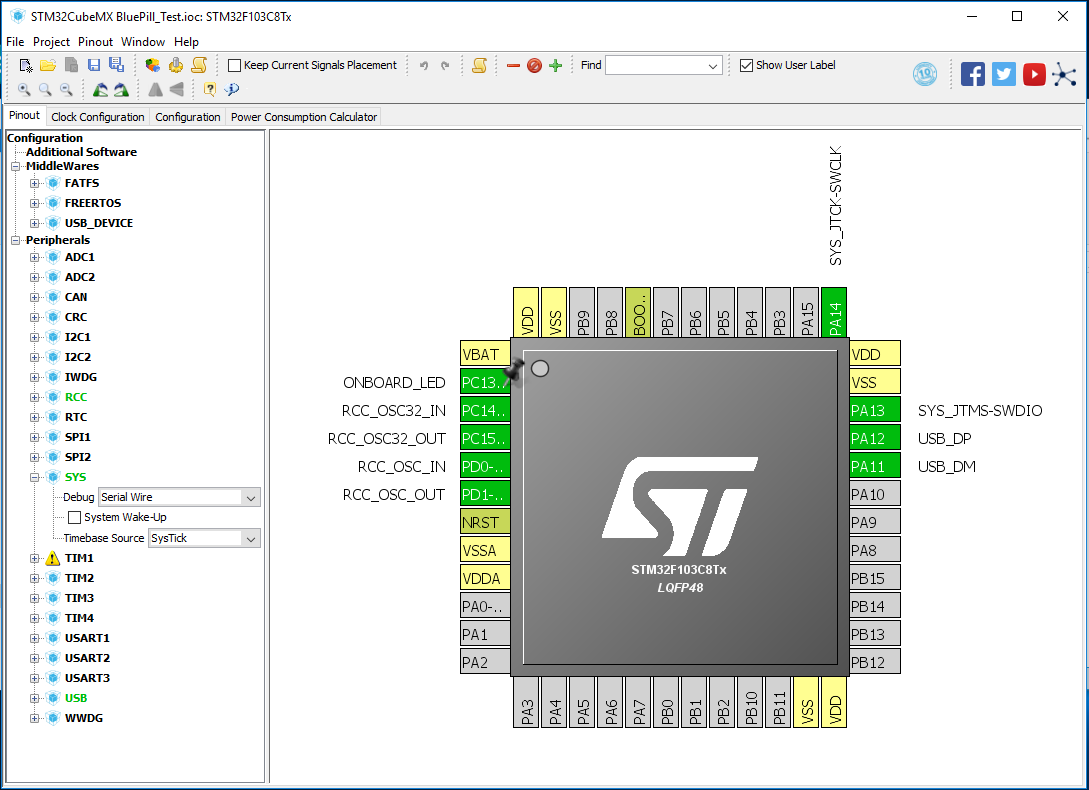
Task: Select the I2C2 peripheral tree item
Action: (x=78, y=357)
